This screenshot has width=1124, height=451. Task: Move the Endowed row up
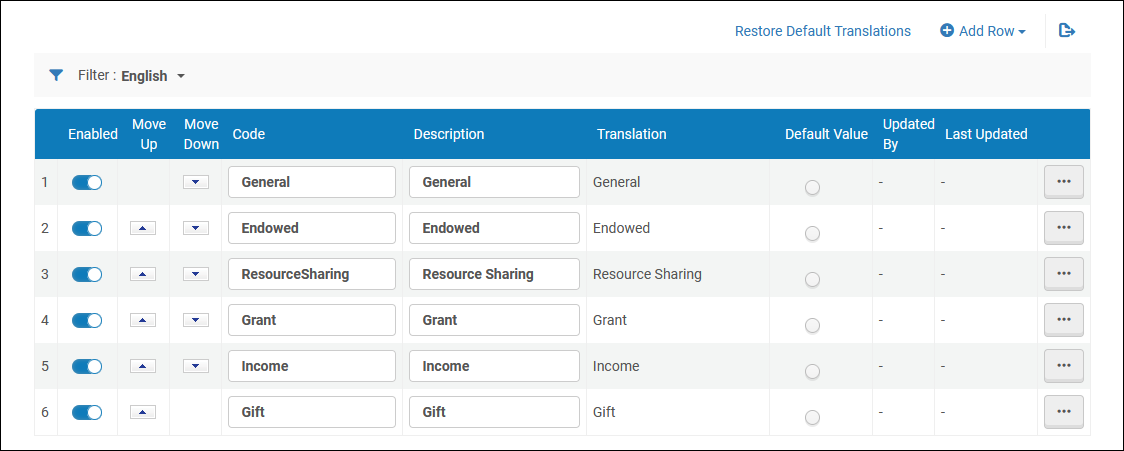143,228
